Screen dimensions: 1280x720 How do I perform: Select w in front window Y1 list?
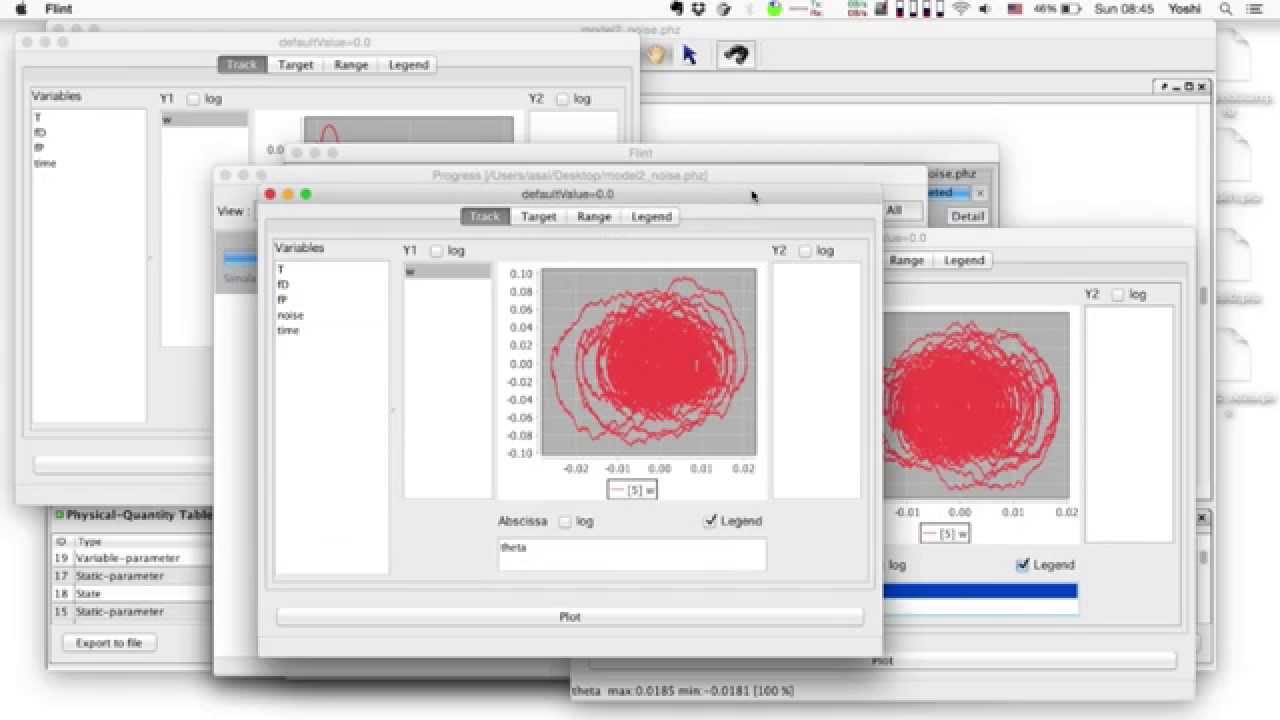pyautogui.click(x=447, y=271)
